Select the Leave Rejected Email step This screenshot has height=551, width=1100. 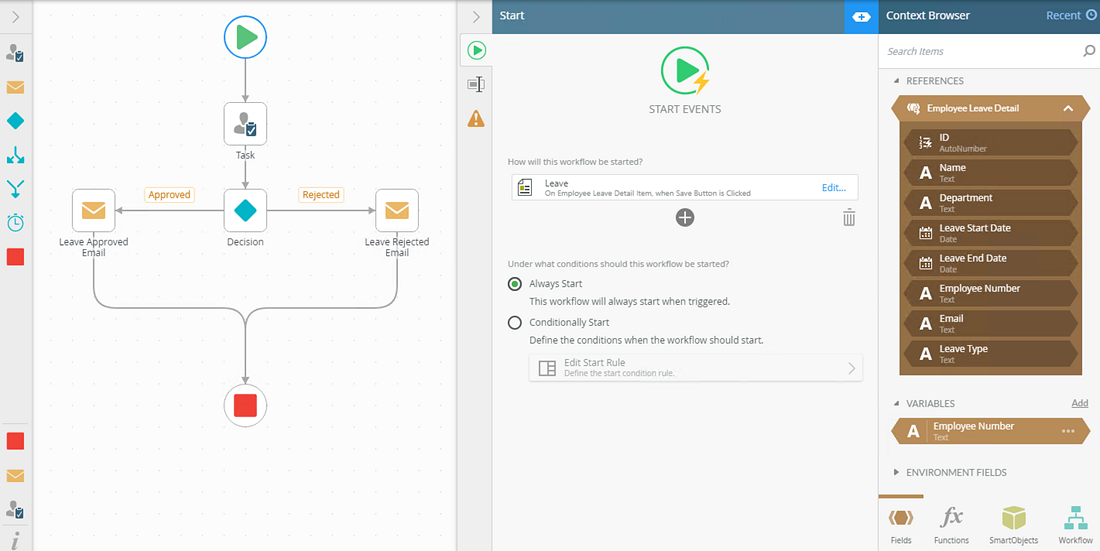397,210
